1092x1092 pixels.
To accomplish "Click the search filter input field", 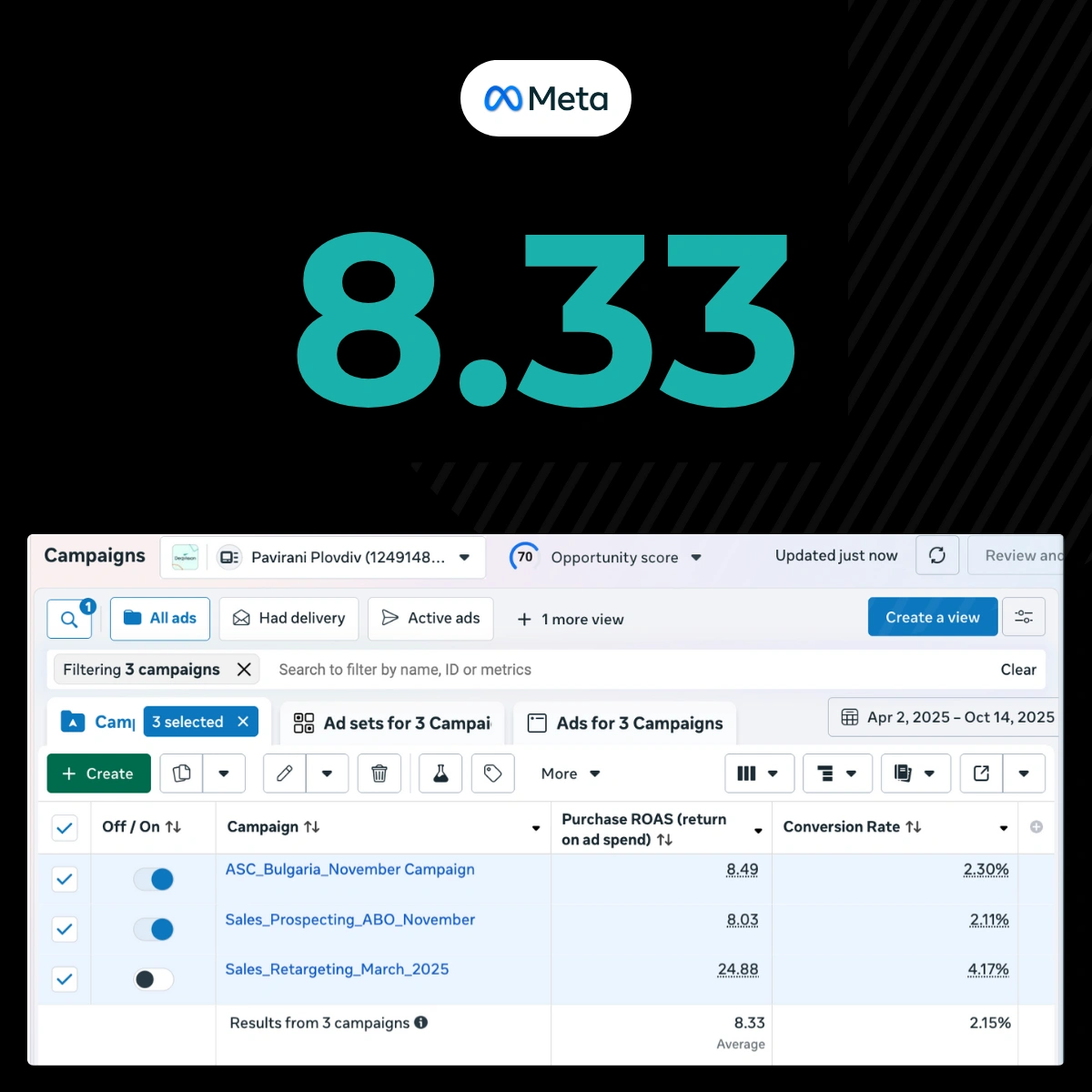I will [628, 670].
